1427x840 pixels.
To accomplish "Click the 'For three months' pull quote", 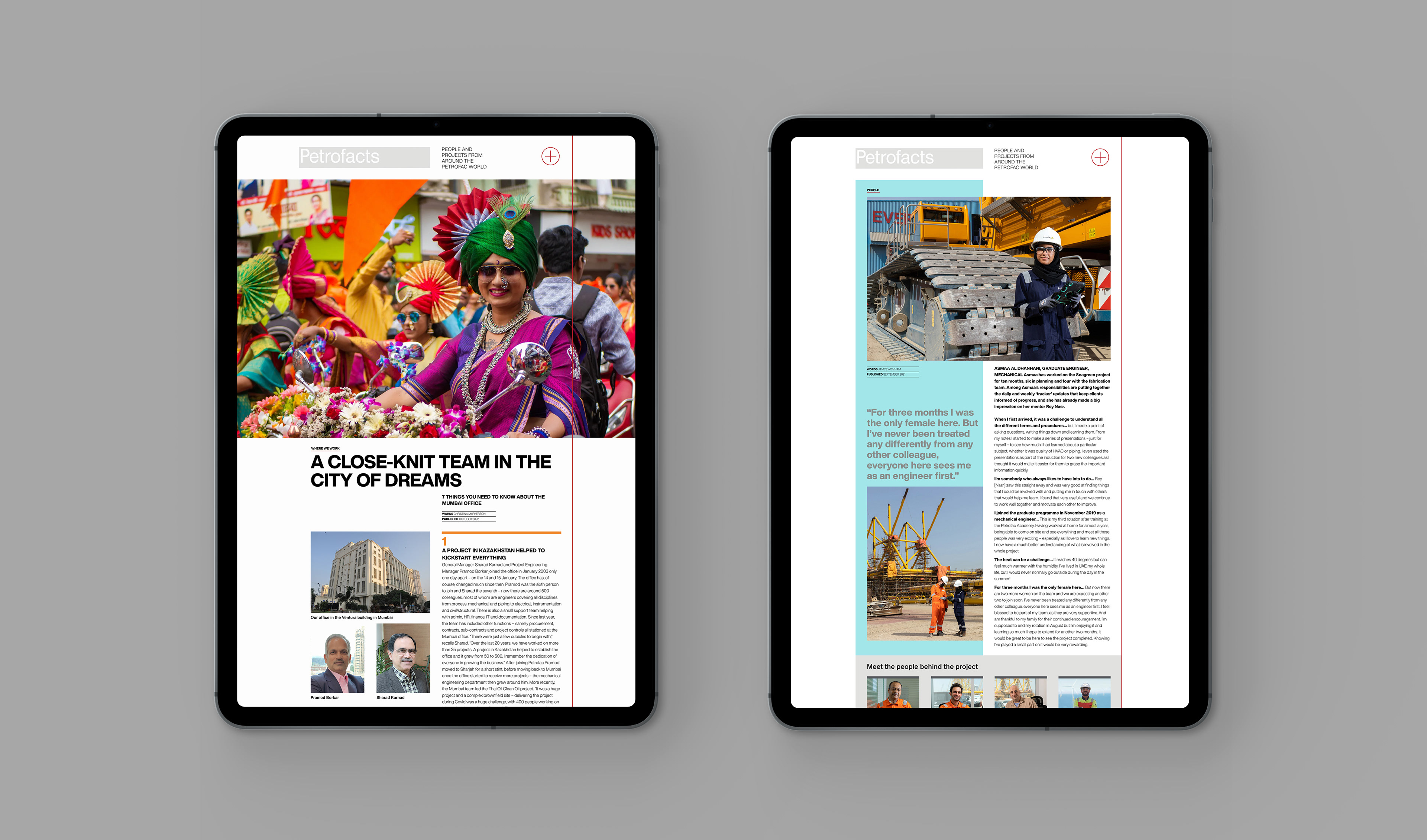I will (921, 444).
